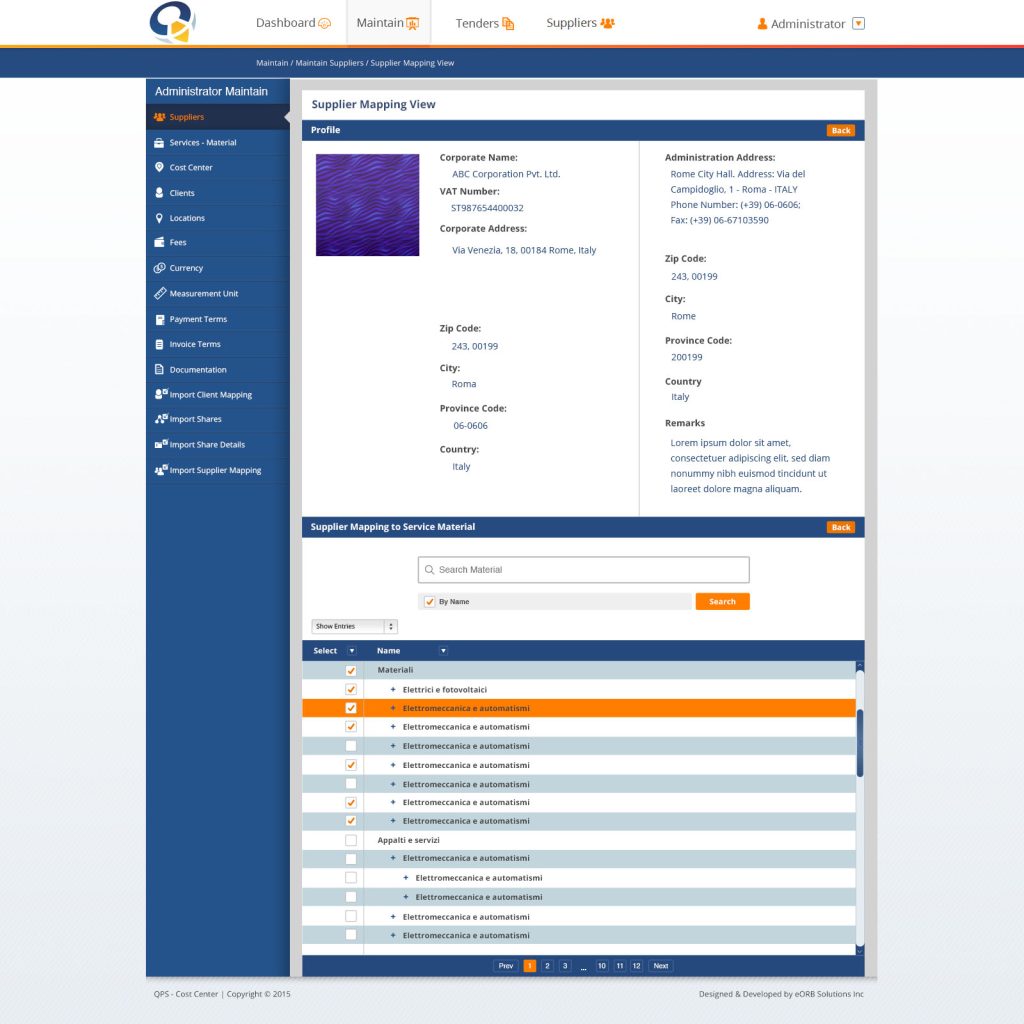
Task: Click the Currency icon in sidebar
Action: click(x=159, y=268)
